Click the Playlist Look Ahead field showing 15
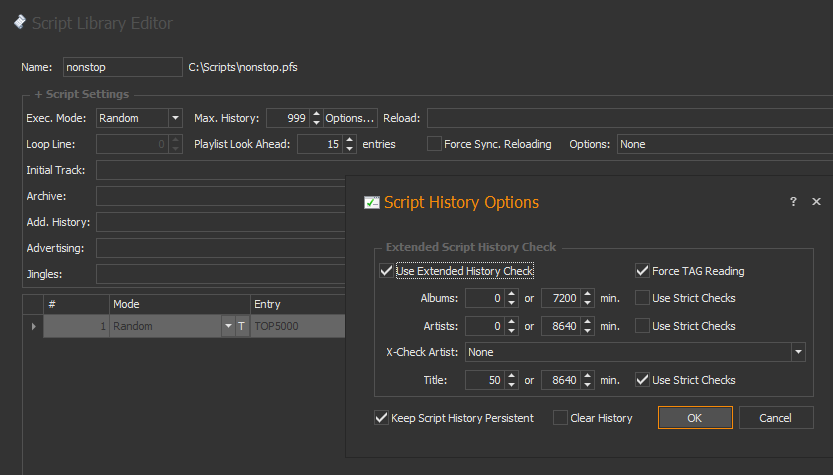 [320, 144]
